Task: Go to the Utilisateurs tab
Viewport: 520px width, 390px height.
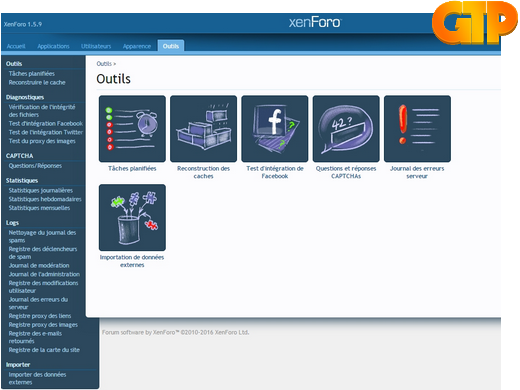Action: click(x=96, y=46)
